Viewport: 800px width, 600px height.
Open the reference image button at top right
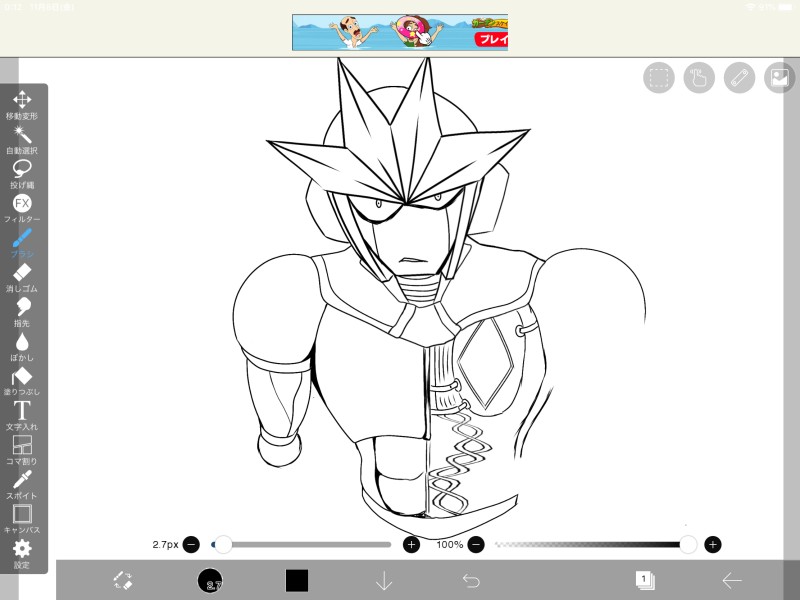[x=780, y=78]
